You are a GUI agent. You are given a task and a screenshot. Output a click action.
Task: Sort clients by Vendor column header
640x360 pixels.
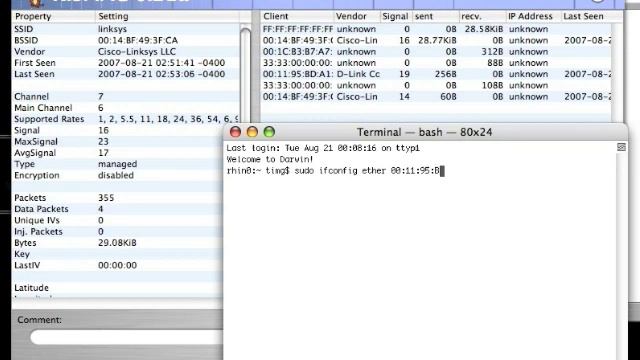356,16
